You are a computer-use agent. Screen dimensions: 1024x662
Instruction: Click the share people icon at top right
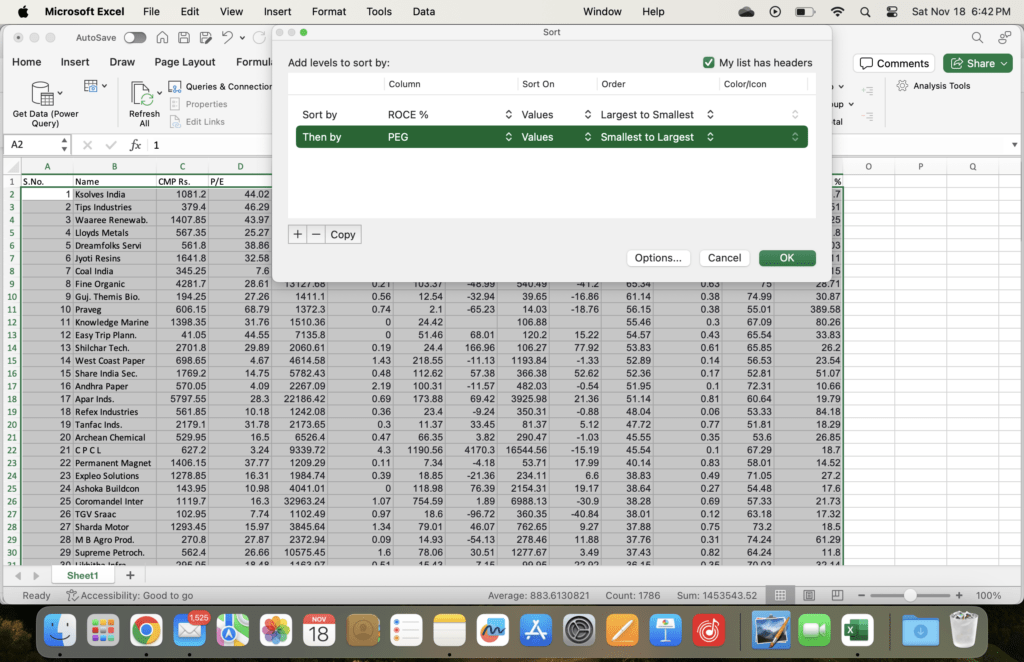[x=1004, y=38]
